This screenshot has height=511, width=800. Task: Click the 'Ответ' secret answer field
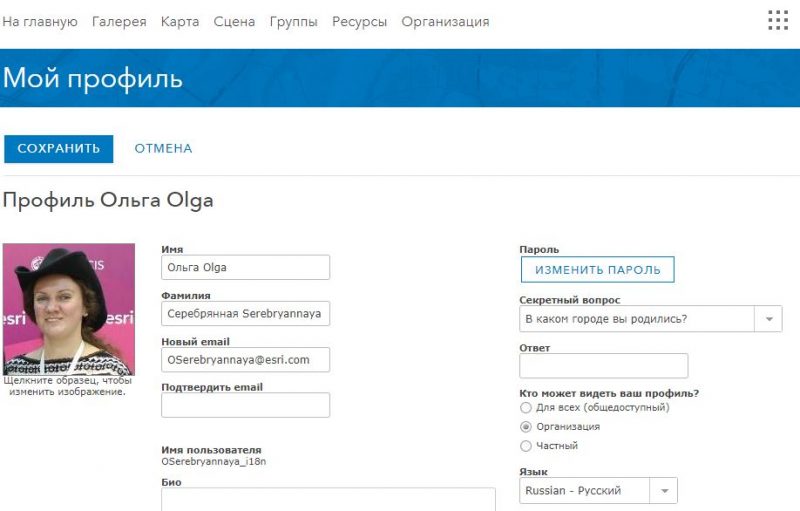click(x=604, y=366)
